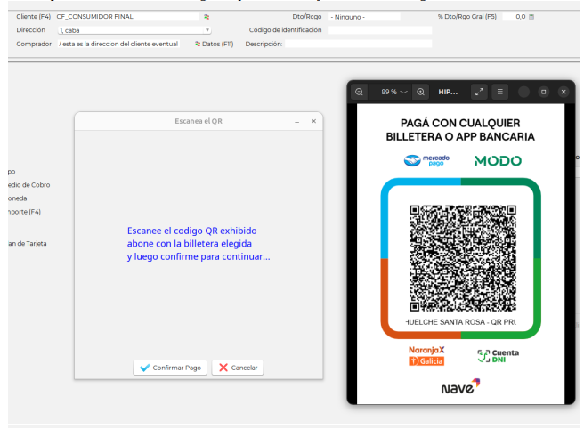Image resolution: width=584 pixels, height=429 pixels.
Task: Click the Mercado Pago logo
Action: [x=427, y=161]
